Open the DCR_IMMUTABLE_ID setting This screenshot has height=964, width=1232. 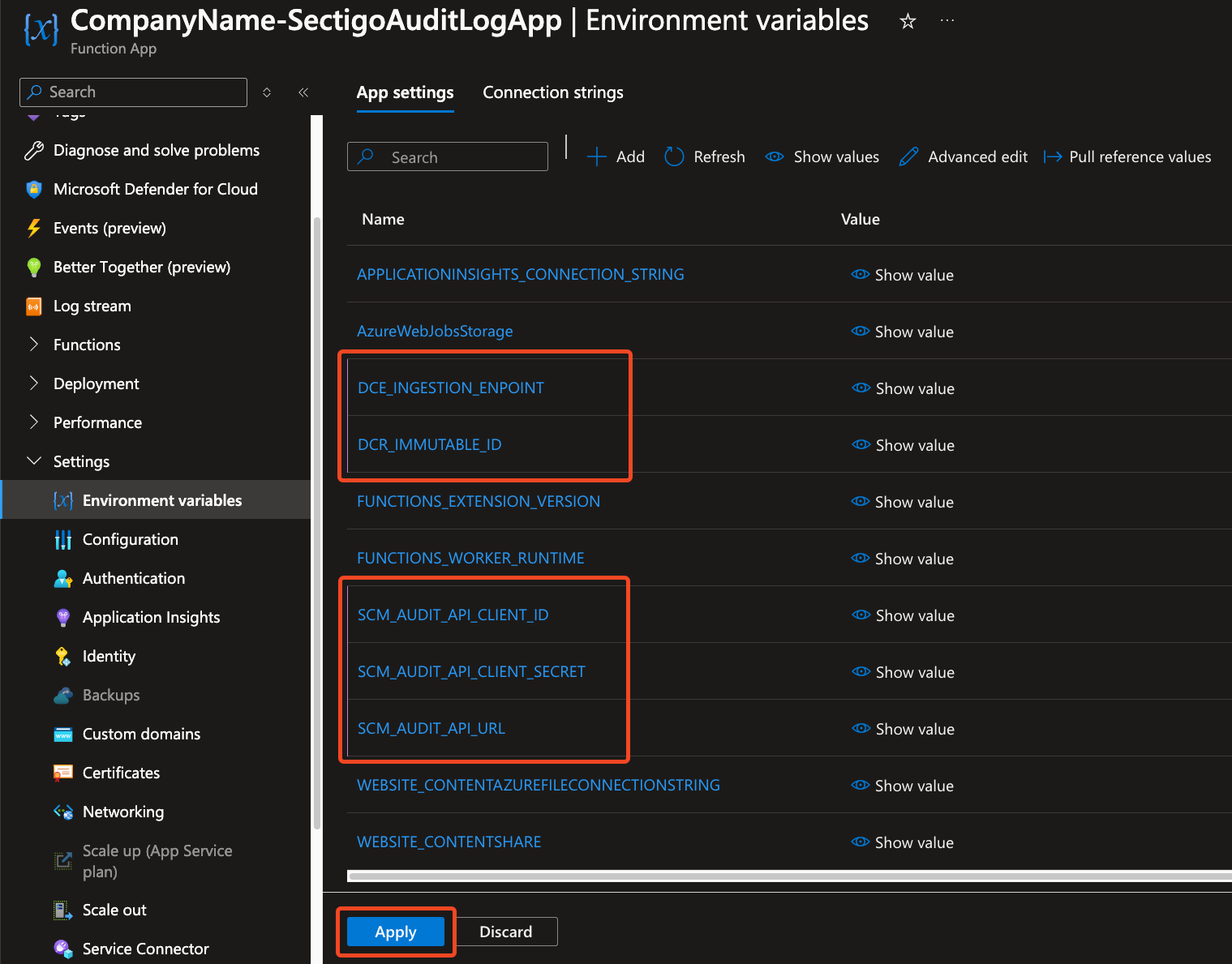coord(430,444)
